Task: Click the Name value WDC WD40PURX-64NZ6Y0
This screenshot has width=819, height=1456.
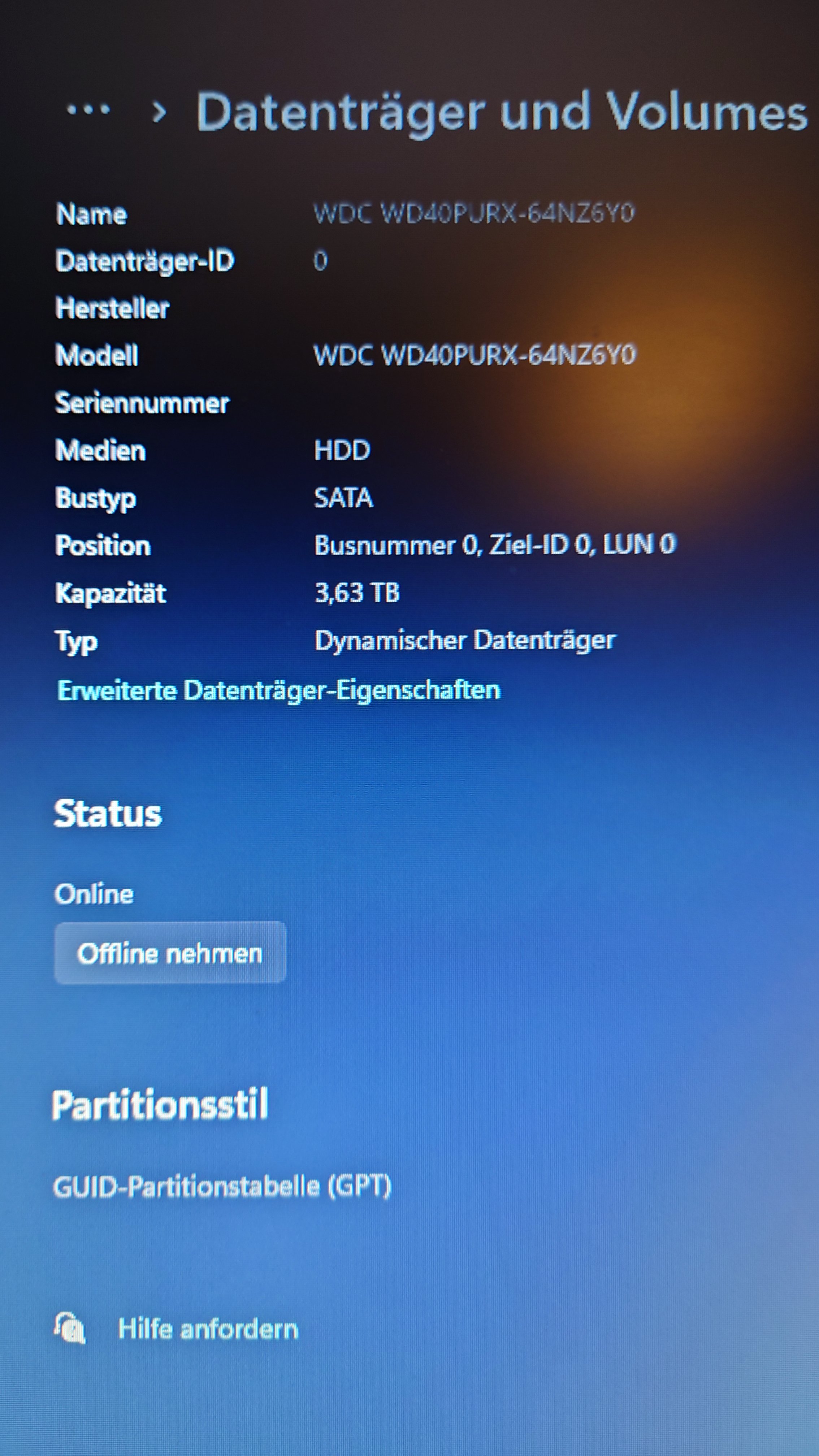Action: coord(474,213)
